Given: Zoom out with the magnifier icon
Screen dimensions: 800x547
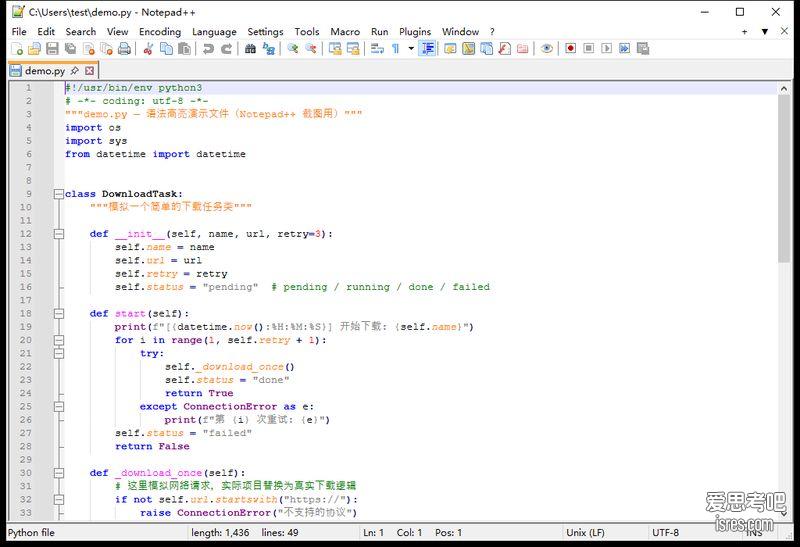Looking at the screenshot, I should [311, 48].
